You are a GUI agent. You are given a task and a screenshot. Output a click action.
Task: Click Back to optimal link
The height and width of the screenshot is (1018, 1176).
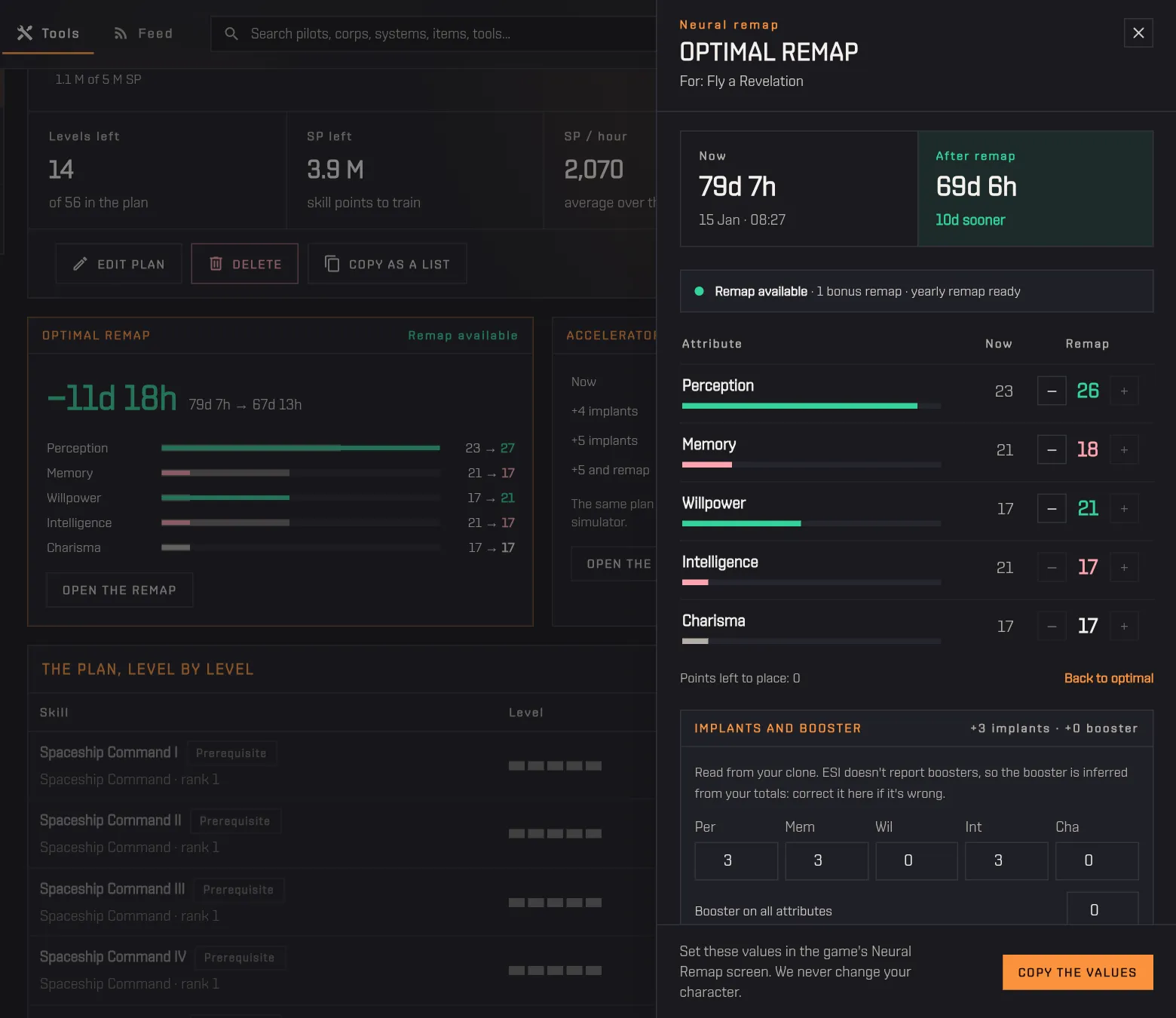click(1109, 678)
